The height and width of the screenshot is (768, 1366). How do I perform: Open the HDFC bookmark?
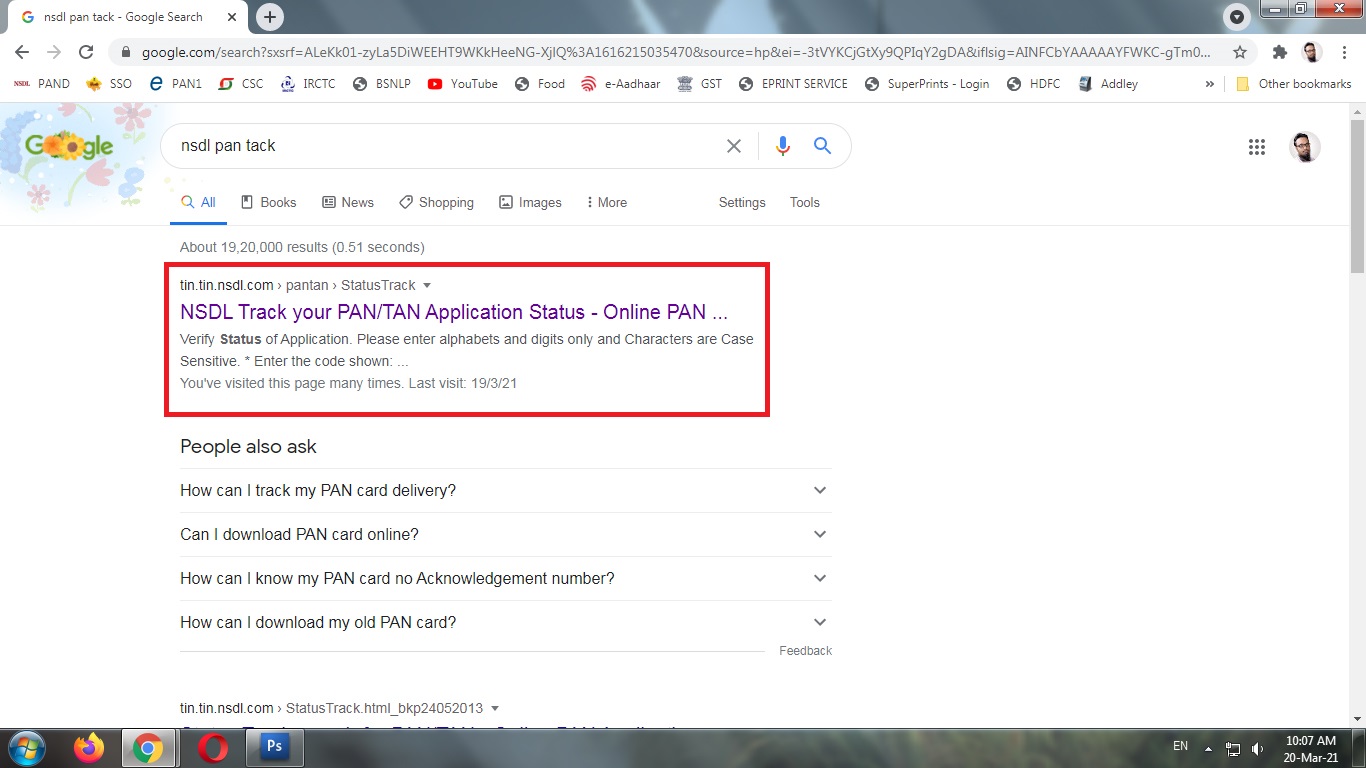[x=1033, y=84]
